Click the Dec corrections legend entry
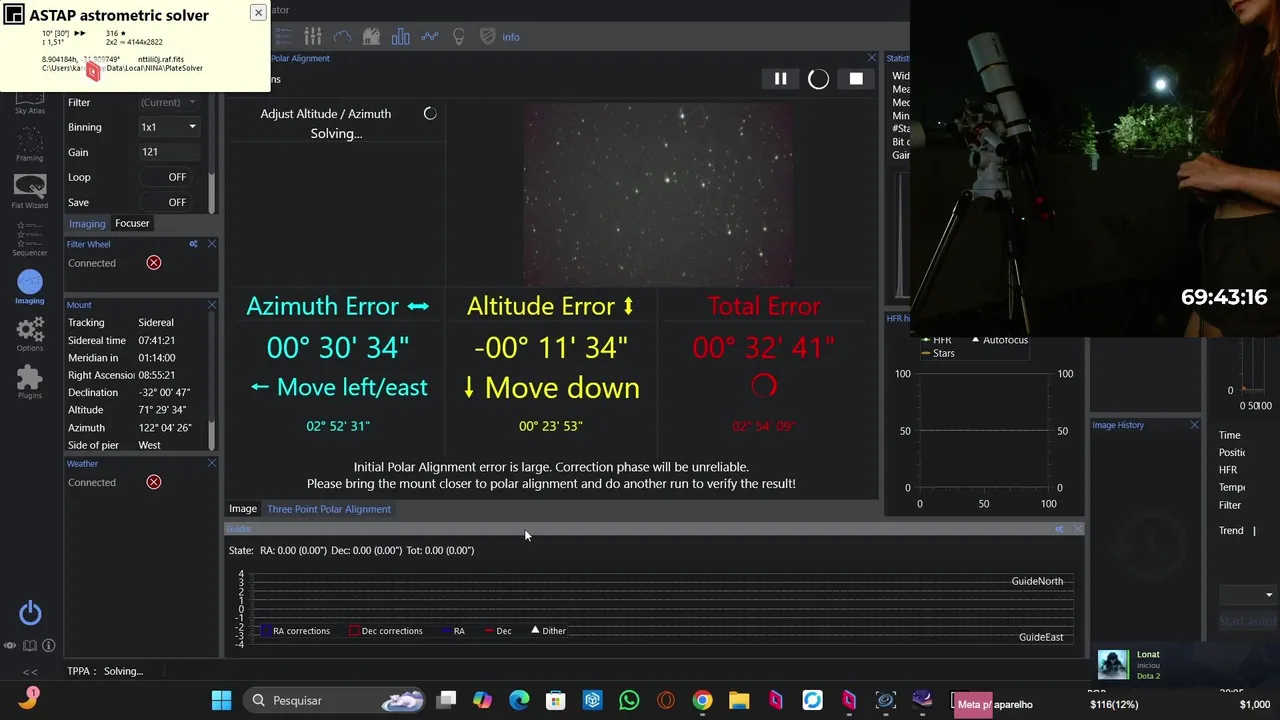The image size is (1280, 720). point(385,631)
